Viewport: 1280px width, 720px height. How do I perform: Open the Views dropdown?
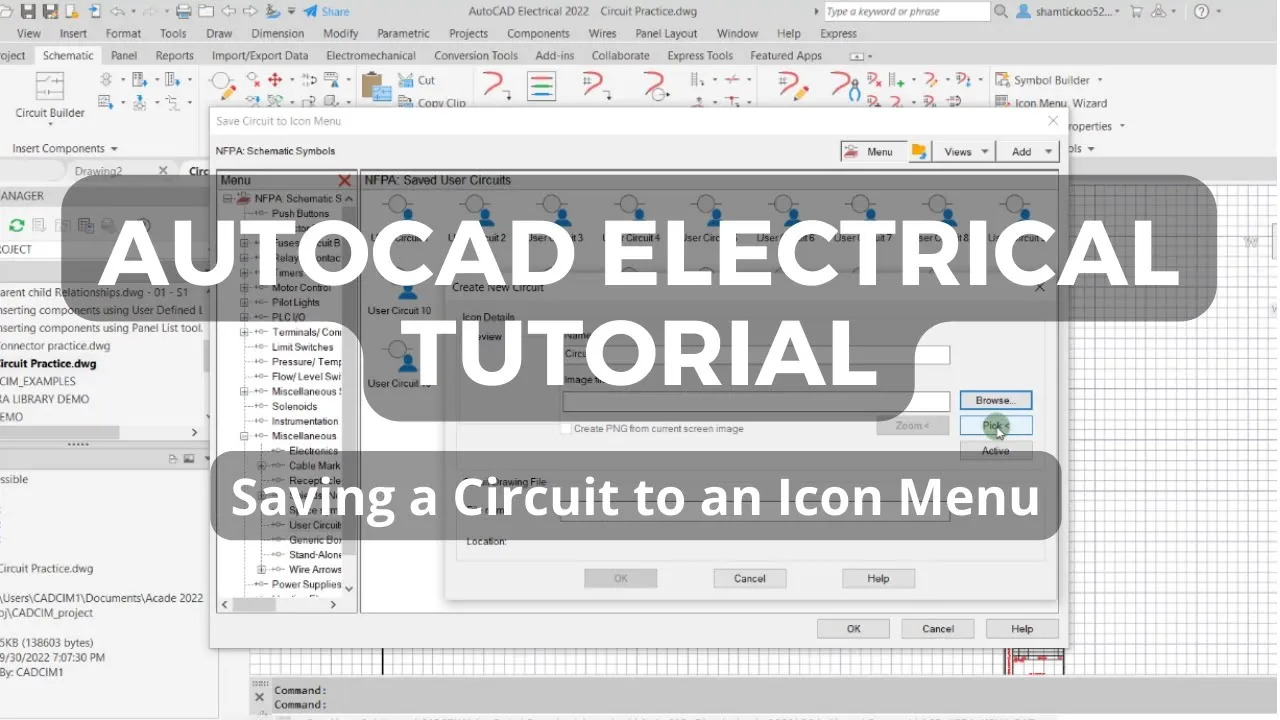[x=965, y=152]
